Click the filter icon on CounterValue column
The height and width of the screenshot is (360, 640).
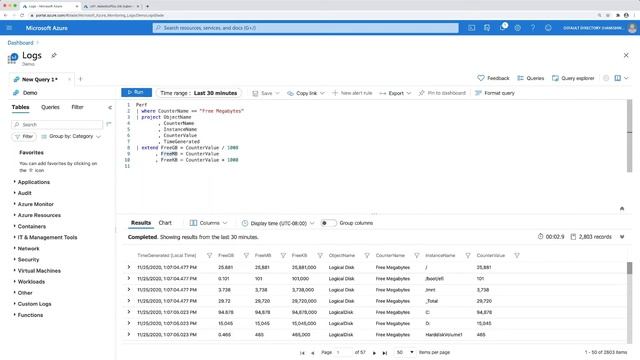click(x=517, y=256)
